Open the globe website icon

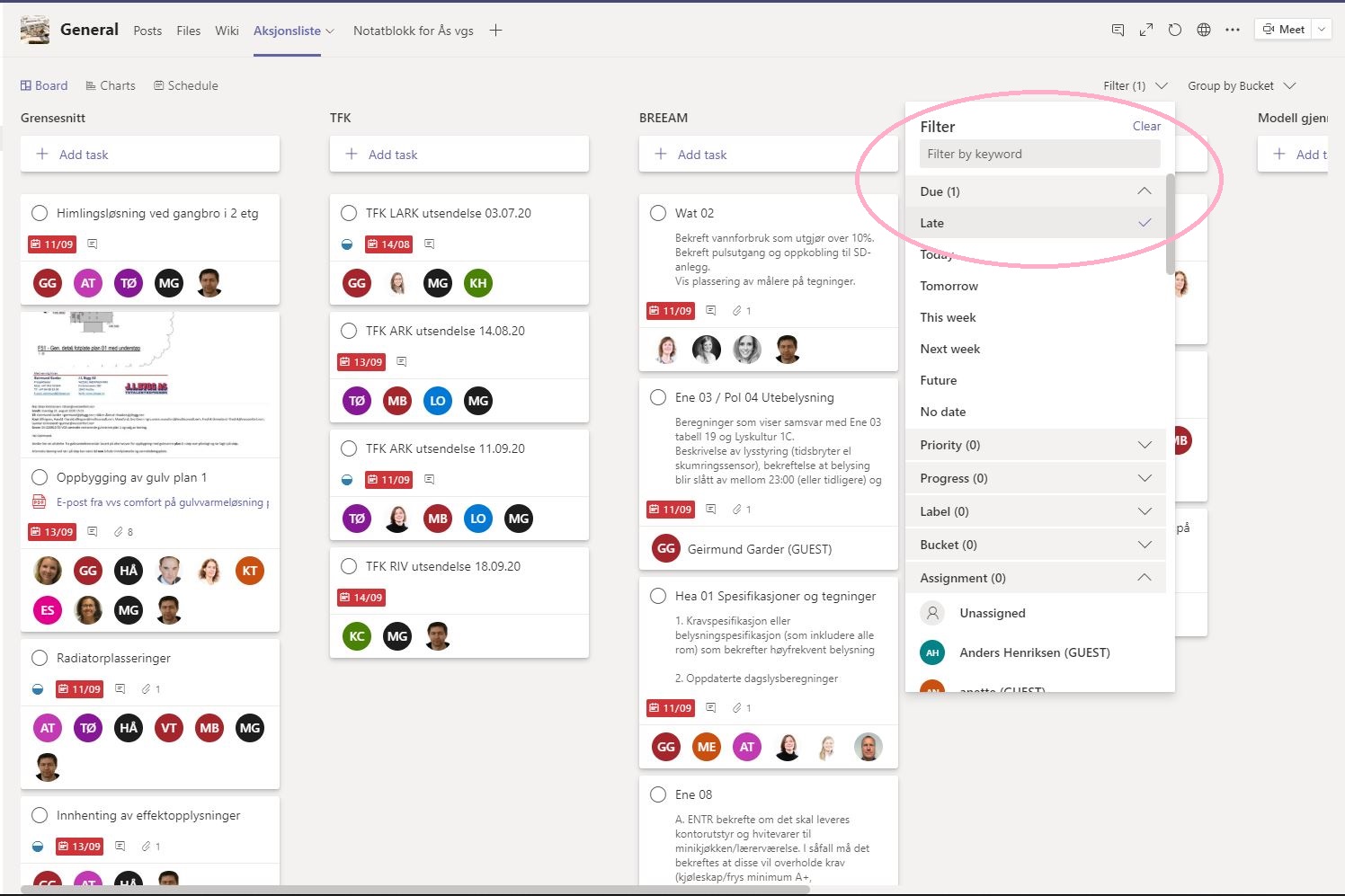(1204, 30)
